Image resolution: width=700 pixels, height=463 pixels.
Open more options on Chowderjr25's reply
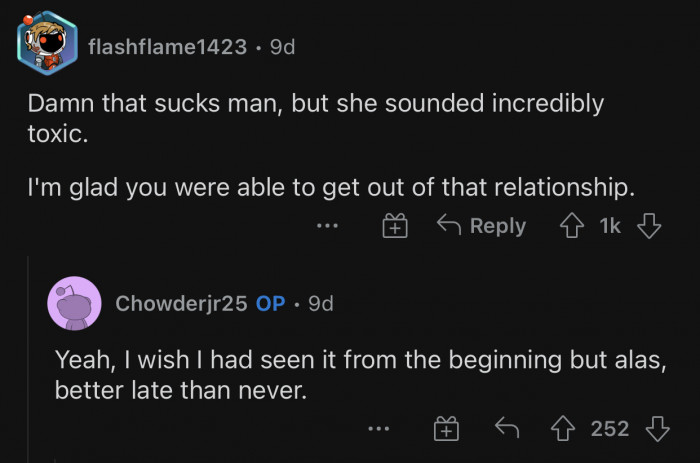pyautogui.click(x=377, y=429)
